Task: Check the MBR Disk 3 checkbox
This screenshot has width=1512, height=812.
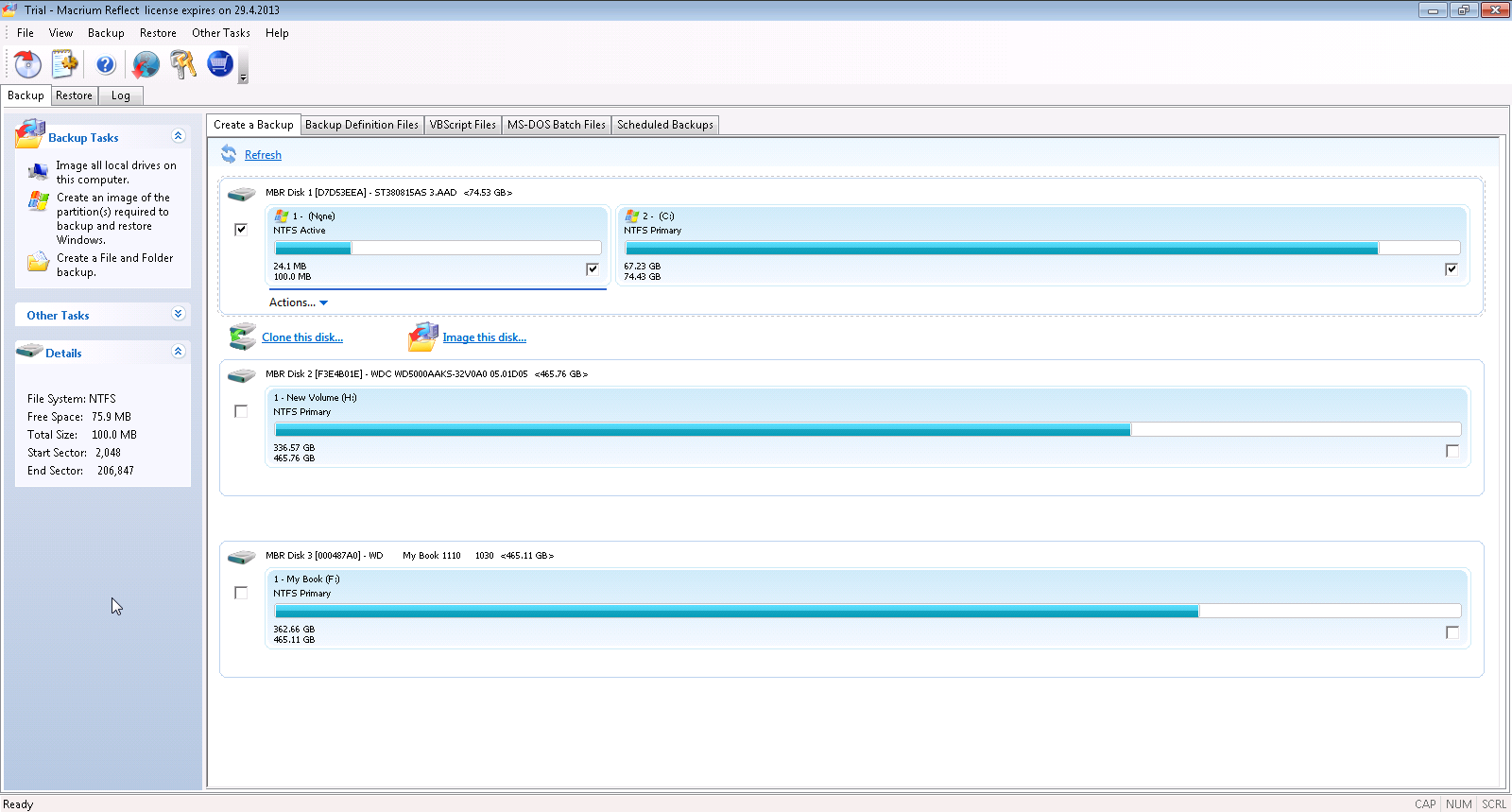Action: (241, 593)
